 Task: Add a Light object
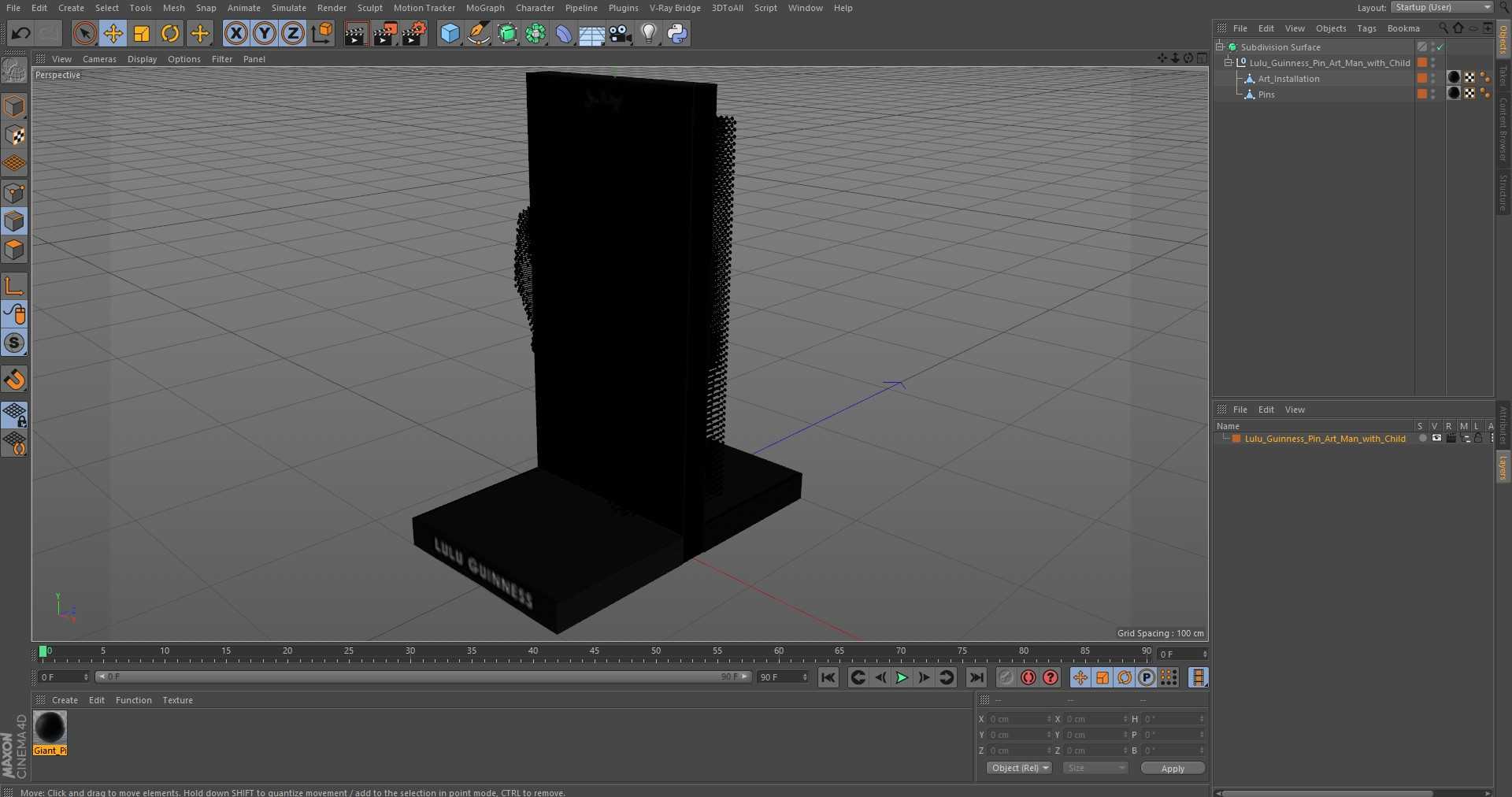(x=648, y=33)
